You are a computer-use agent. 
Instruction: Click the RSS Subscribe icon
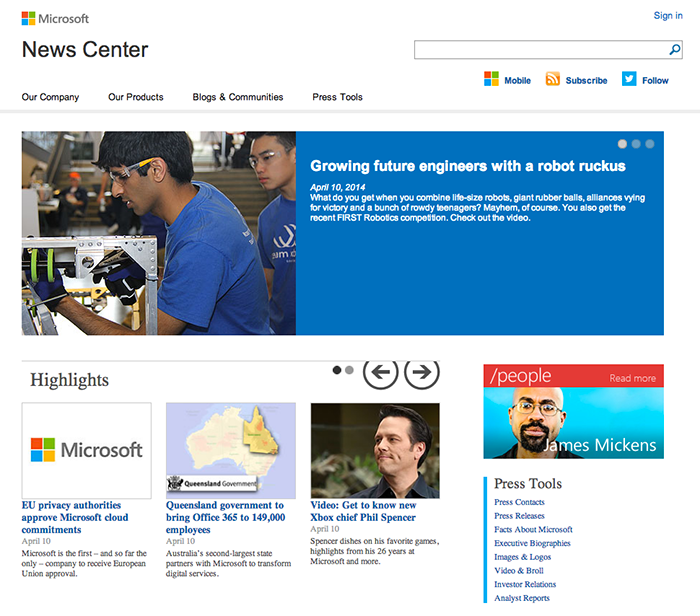[552, 79]
